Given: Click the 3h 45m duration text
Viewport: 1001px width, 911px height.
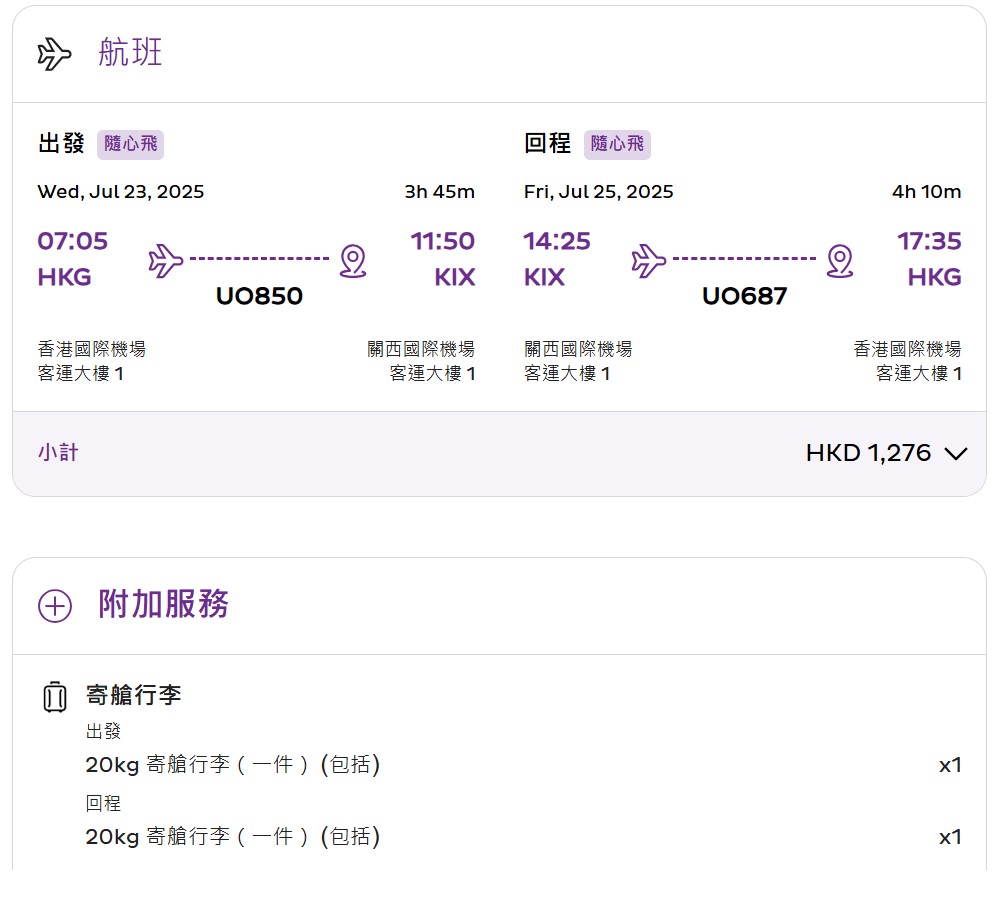Looking at the screenshot, I should 439,192.
